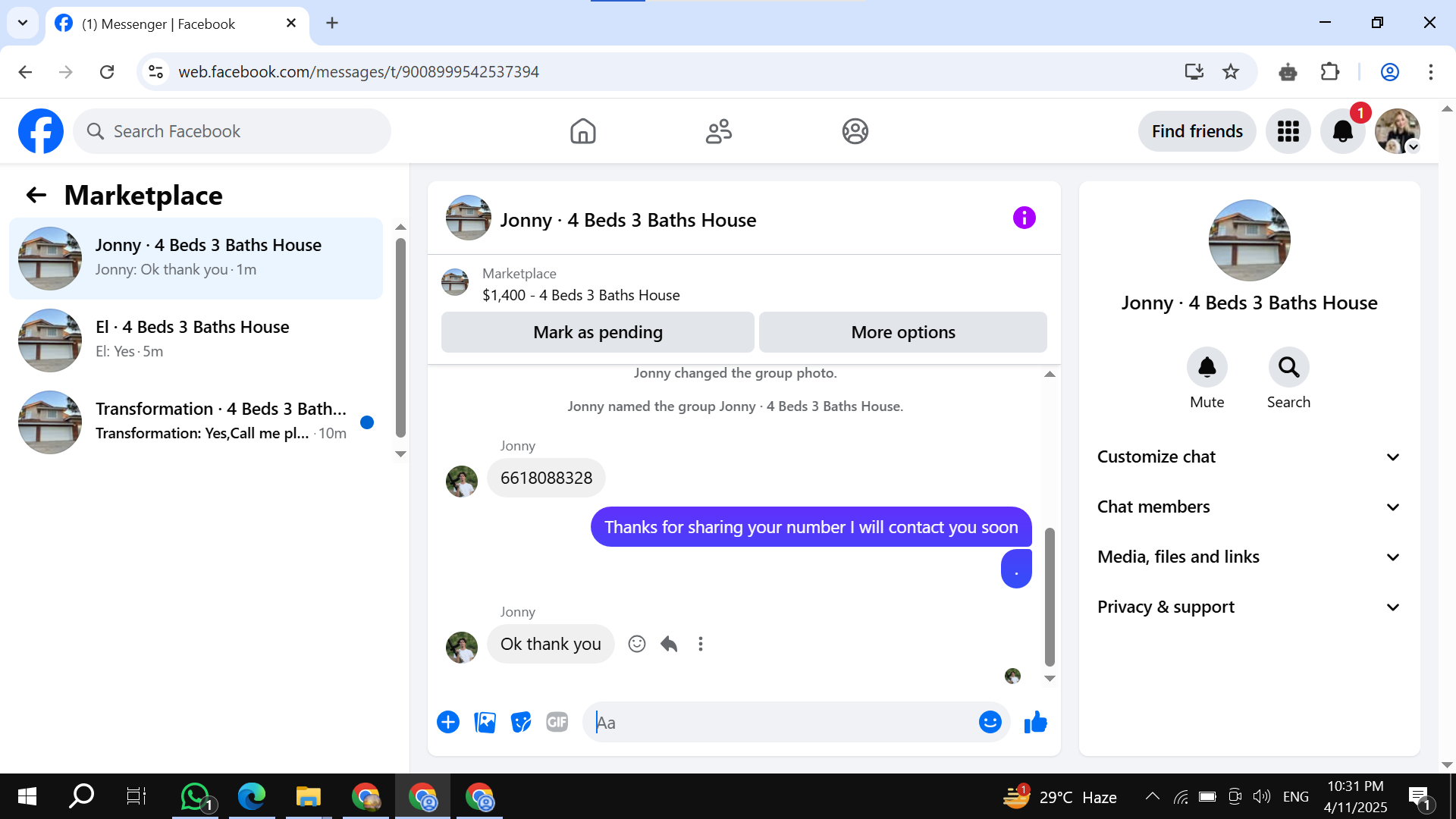Send a thumbs-up like
The width and height of the screenshot is (1456, 819).
[1035, 722]
